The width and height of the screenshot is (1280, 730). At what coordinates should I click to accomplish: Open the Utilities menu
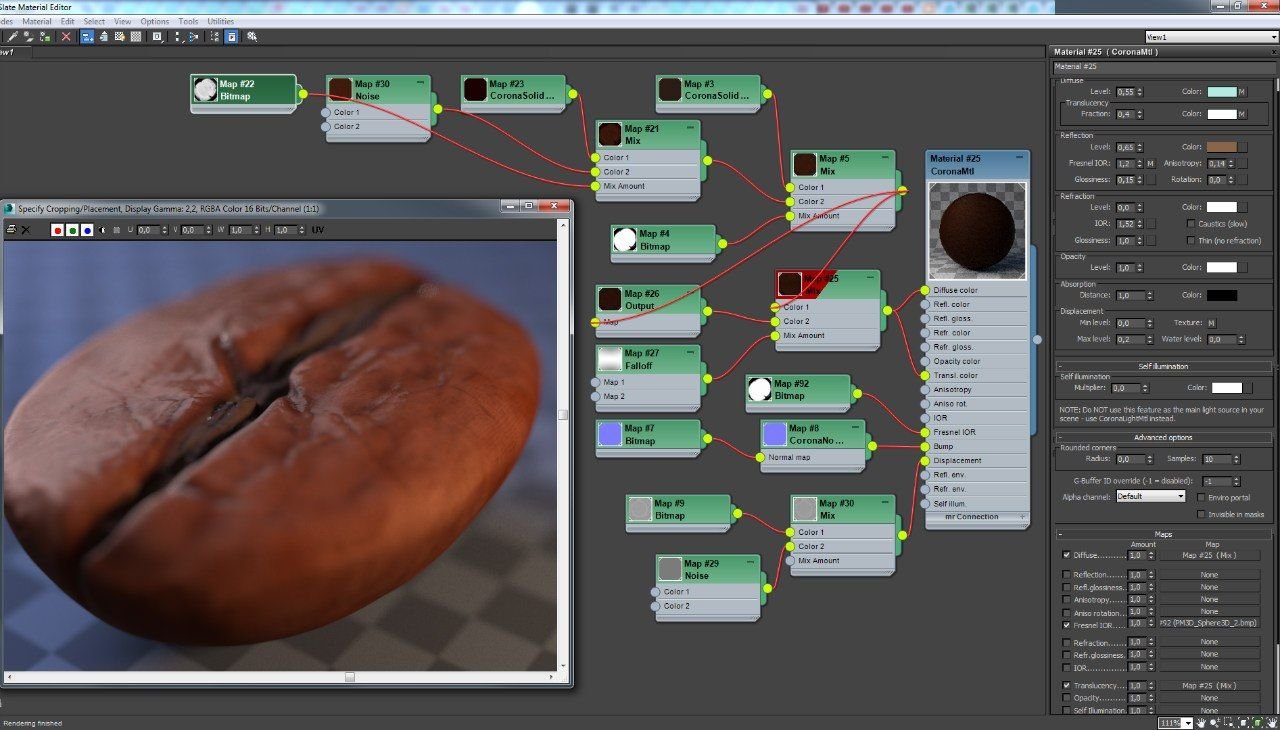tap(220, 21)
